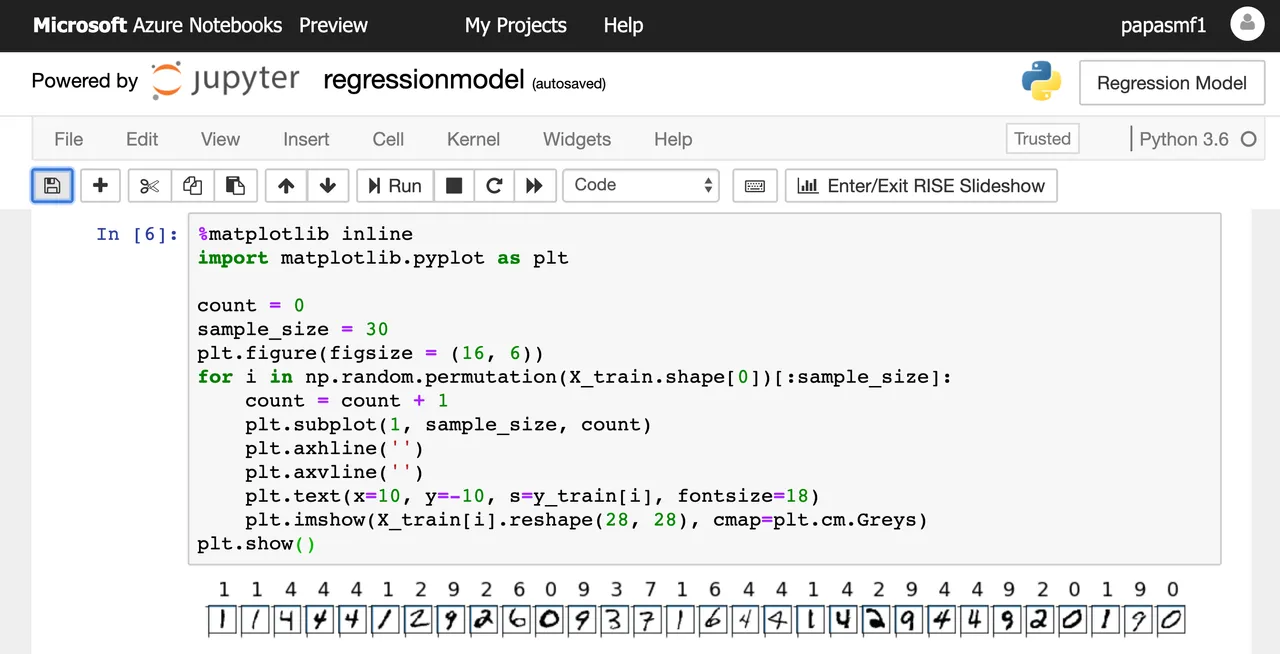Open the Edit menu
The width and height of the screenshot is (1280, 654).
click(142, 139)
